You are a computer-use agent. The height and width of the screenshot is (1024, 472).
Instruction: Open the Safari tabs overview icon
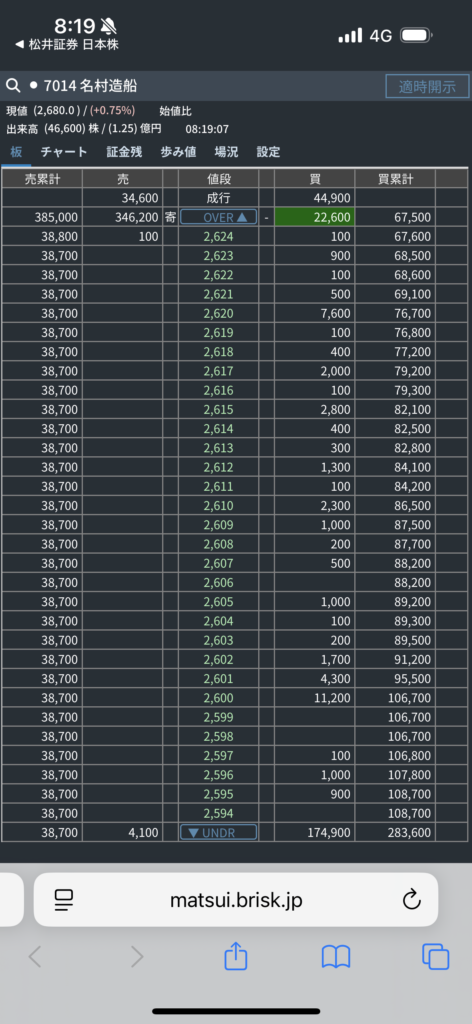point(435,957)
